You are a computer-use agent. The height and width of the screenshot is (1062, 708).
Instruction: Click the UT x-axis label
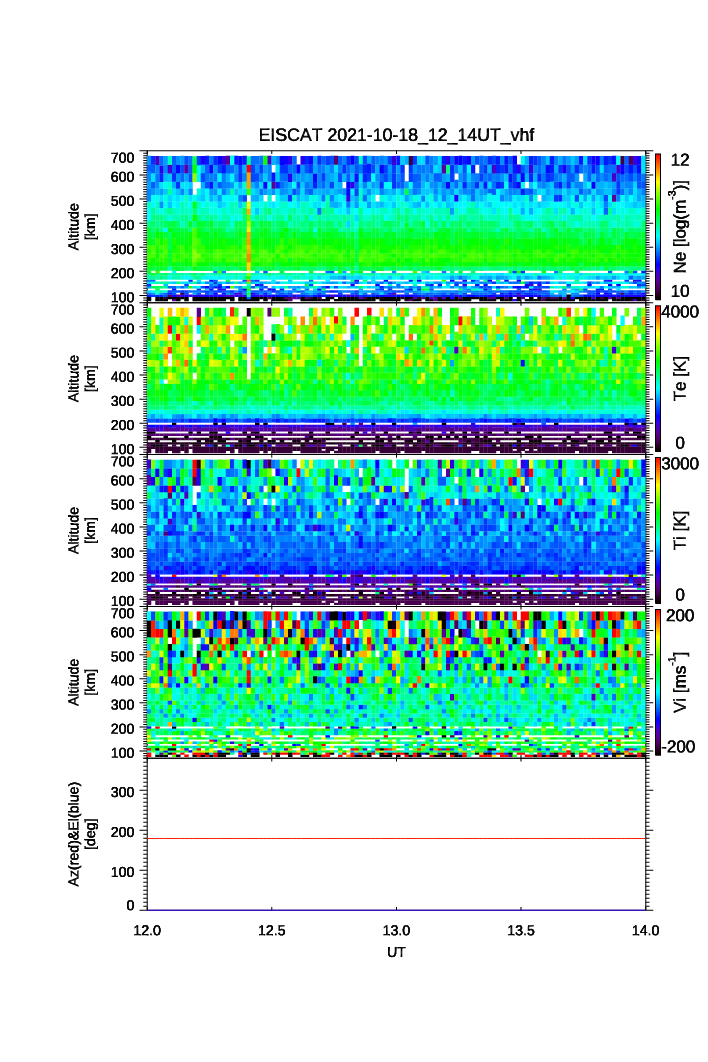[397, 953]
